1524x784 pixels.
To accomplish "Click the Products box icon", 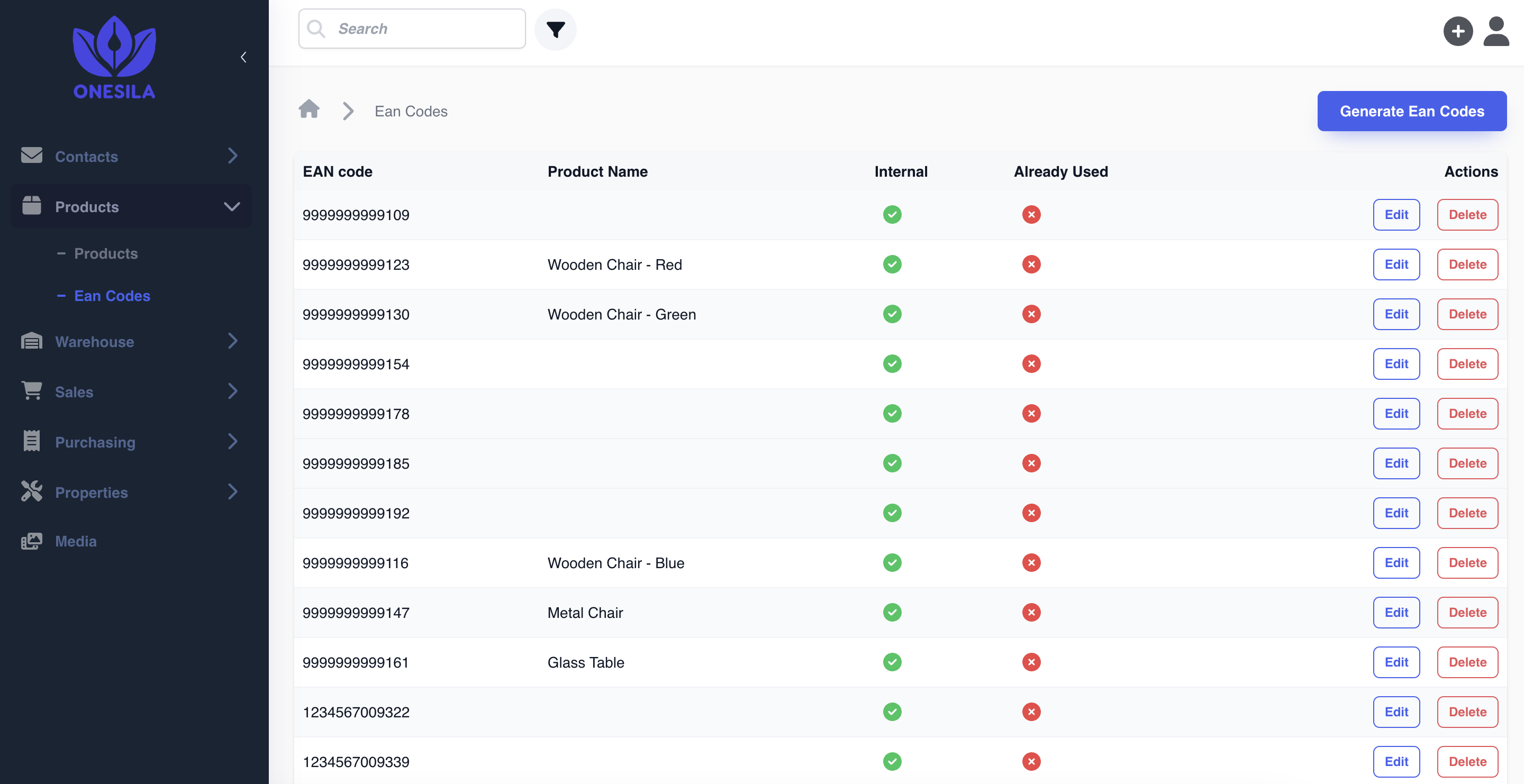I will point(31,206).
